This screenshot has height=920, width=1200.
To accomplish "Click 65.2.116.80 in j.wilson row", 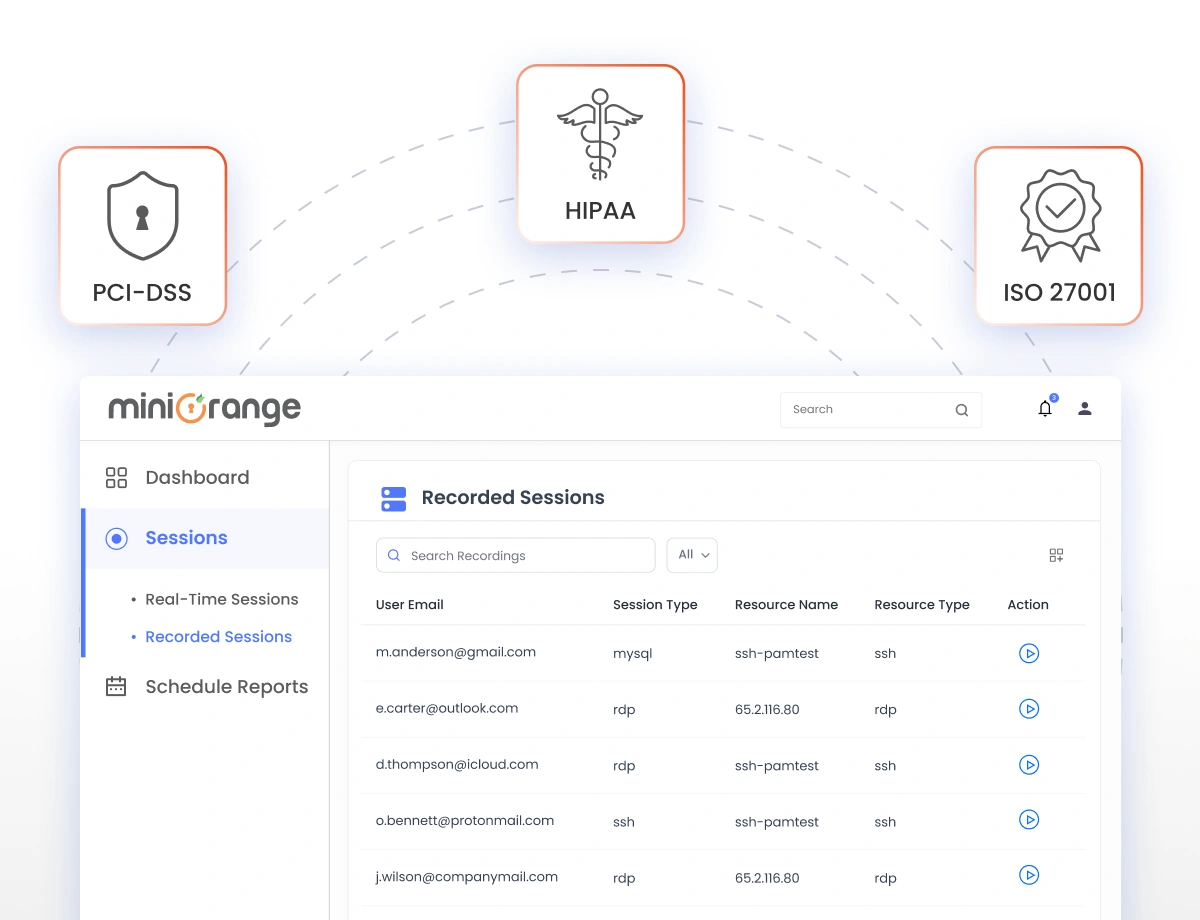I will tap(767, 878).
